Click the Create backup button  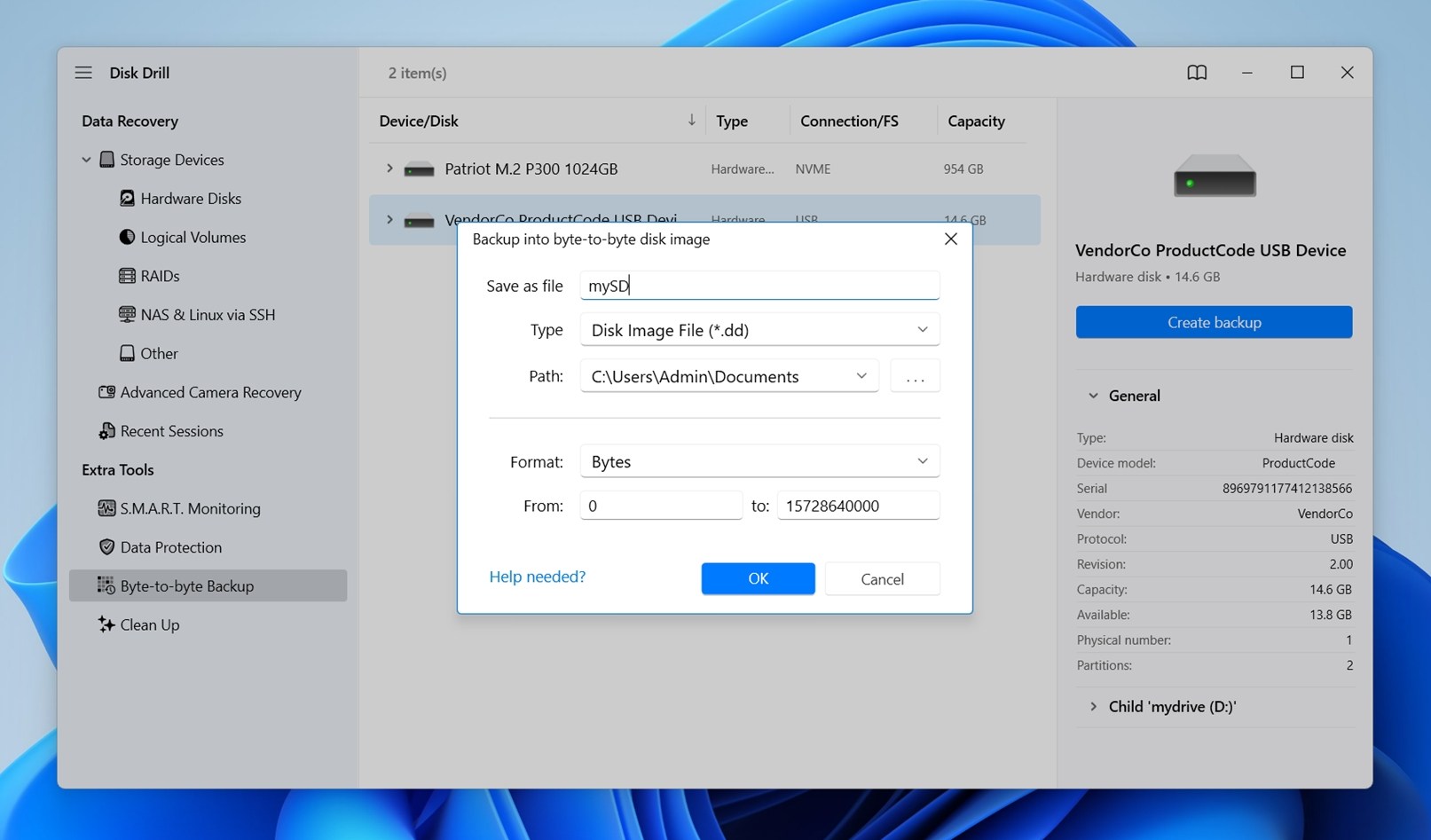1213,322
